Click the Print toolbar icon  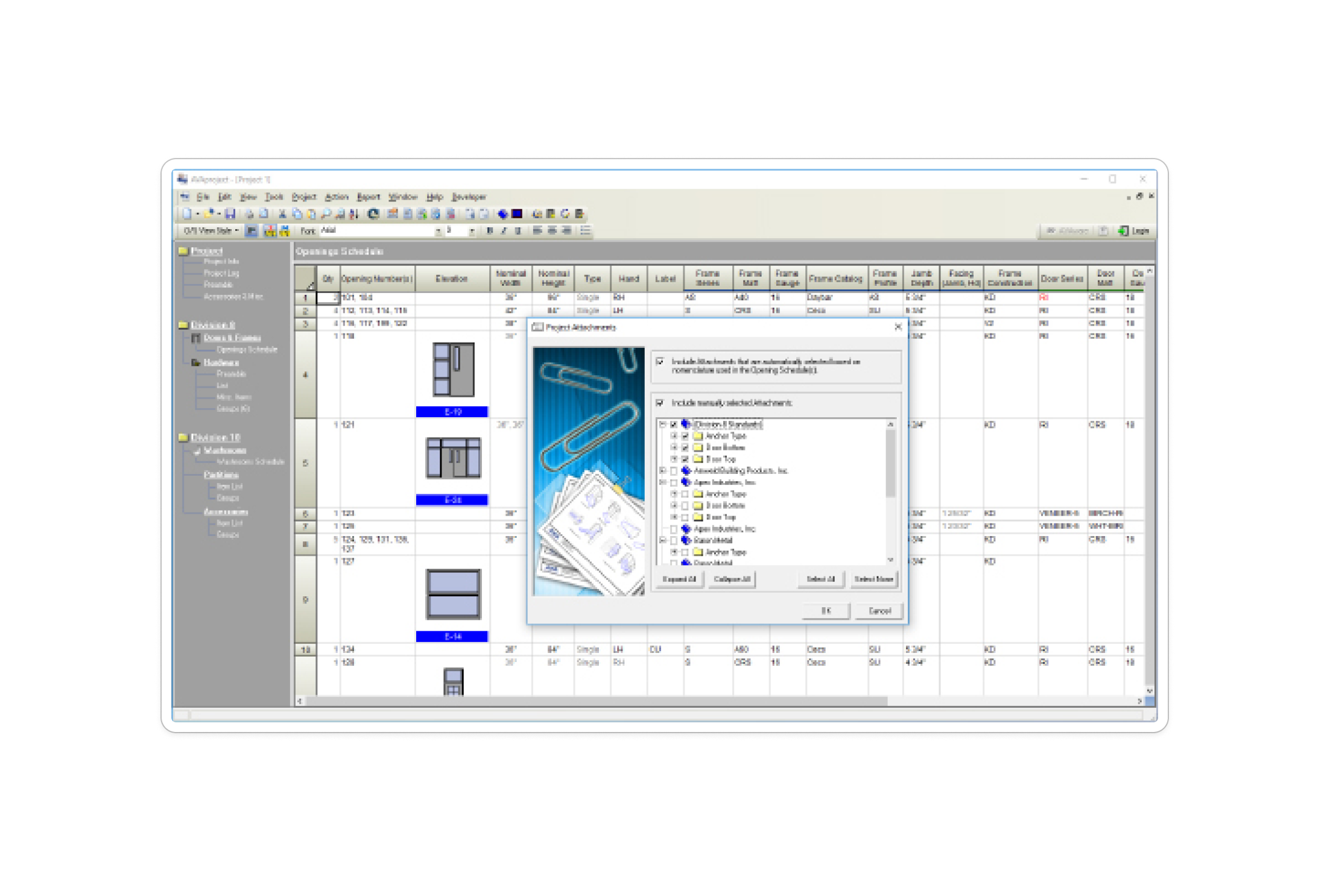pos(248,213)
